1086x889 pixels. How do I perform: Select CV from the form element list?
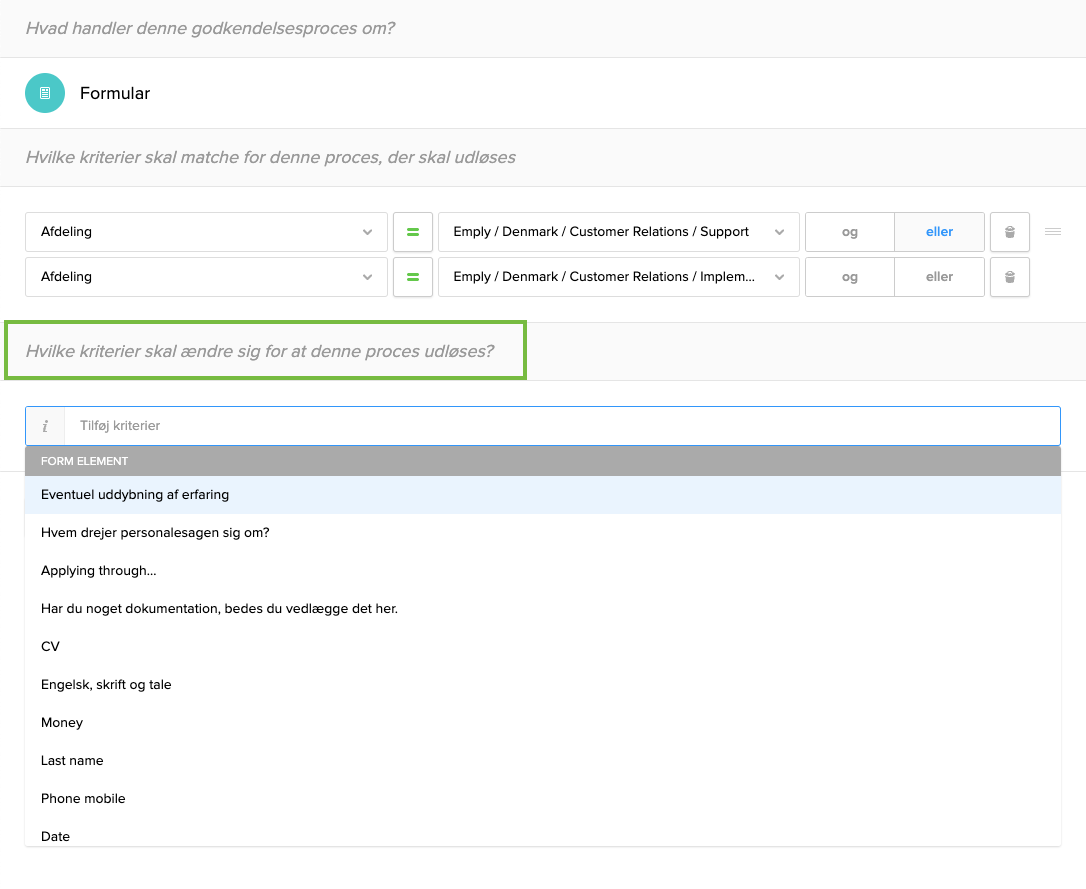[x=49, y=646]
